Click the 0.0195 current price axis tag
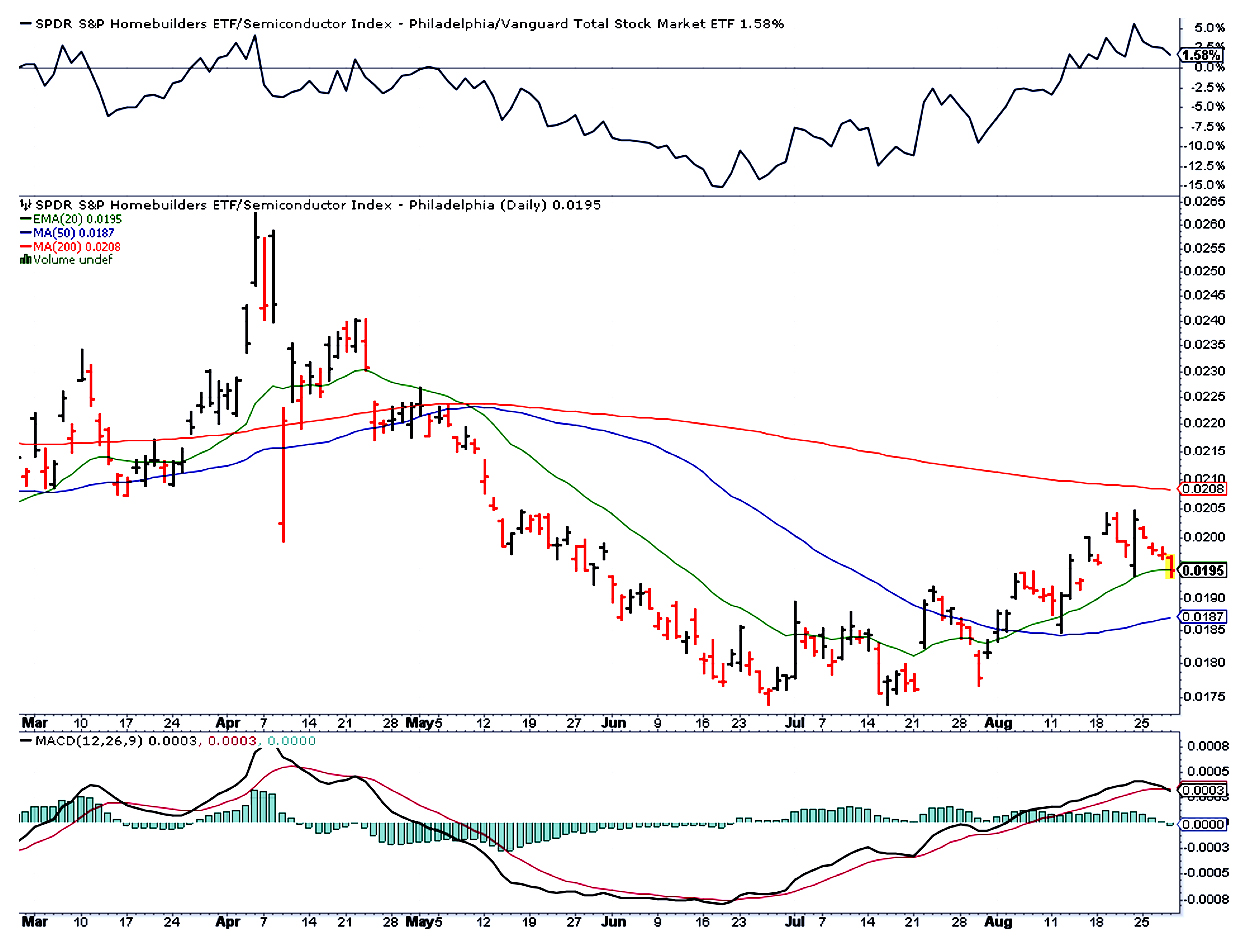 pos(1202,571)
